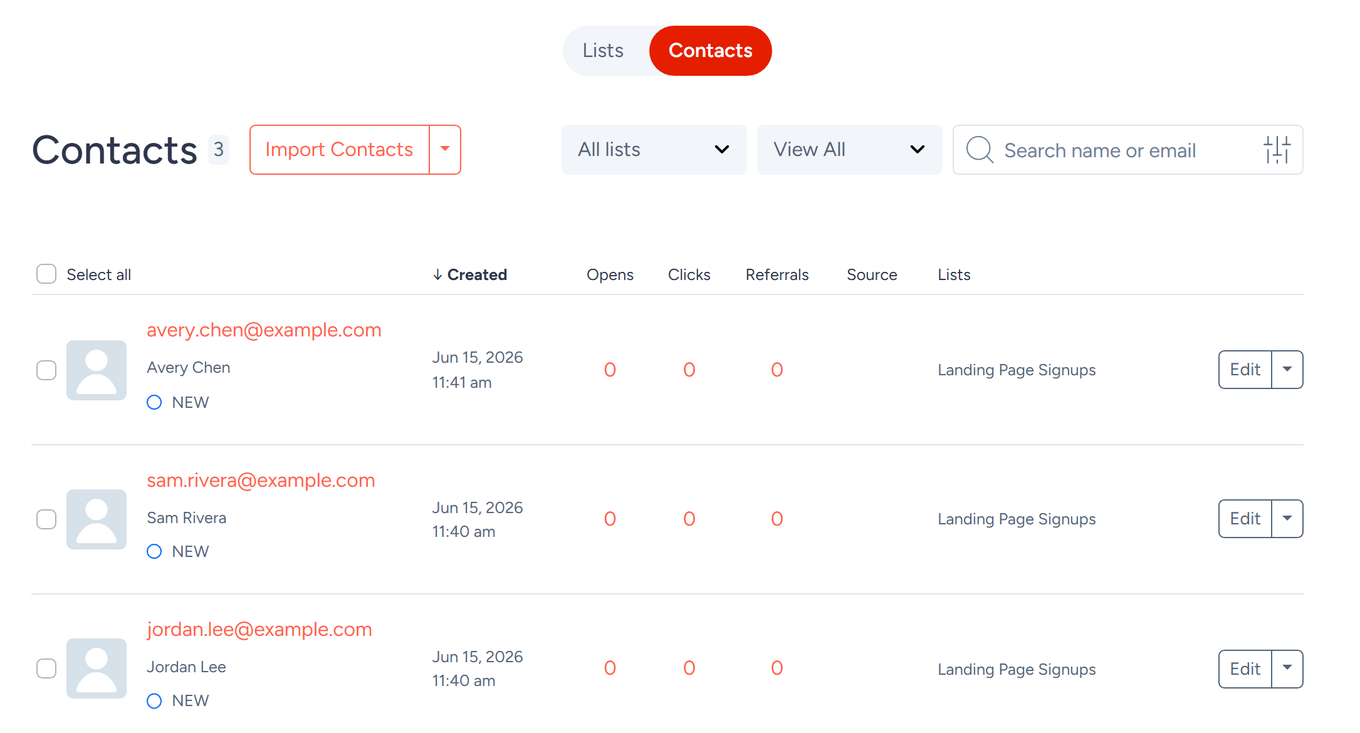Click the Referrals column header

click(x=777, y=275)
